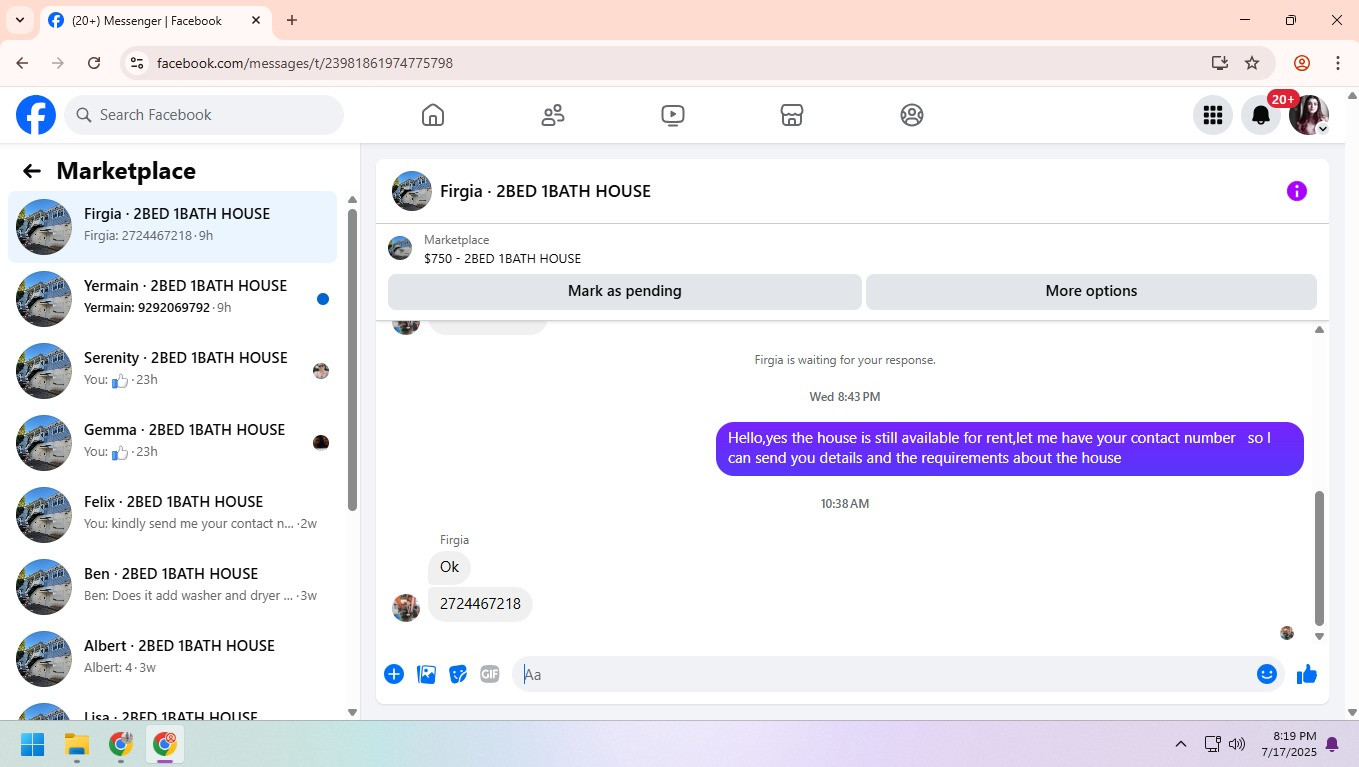
Task: Reload the page with browser refresh button
Action: click(x=94, y=63)
